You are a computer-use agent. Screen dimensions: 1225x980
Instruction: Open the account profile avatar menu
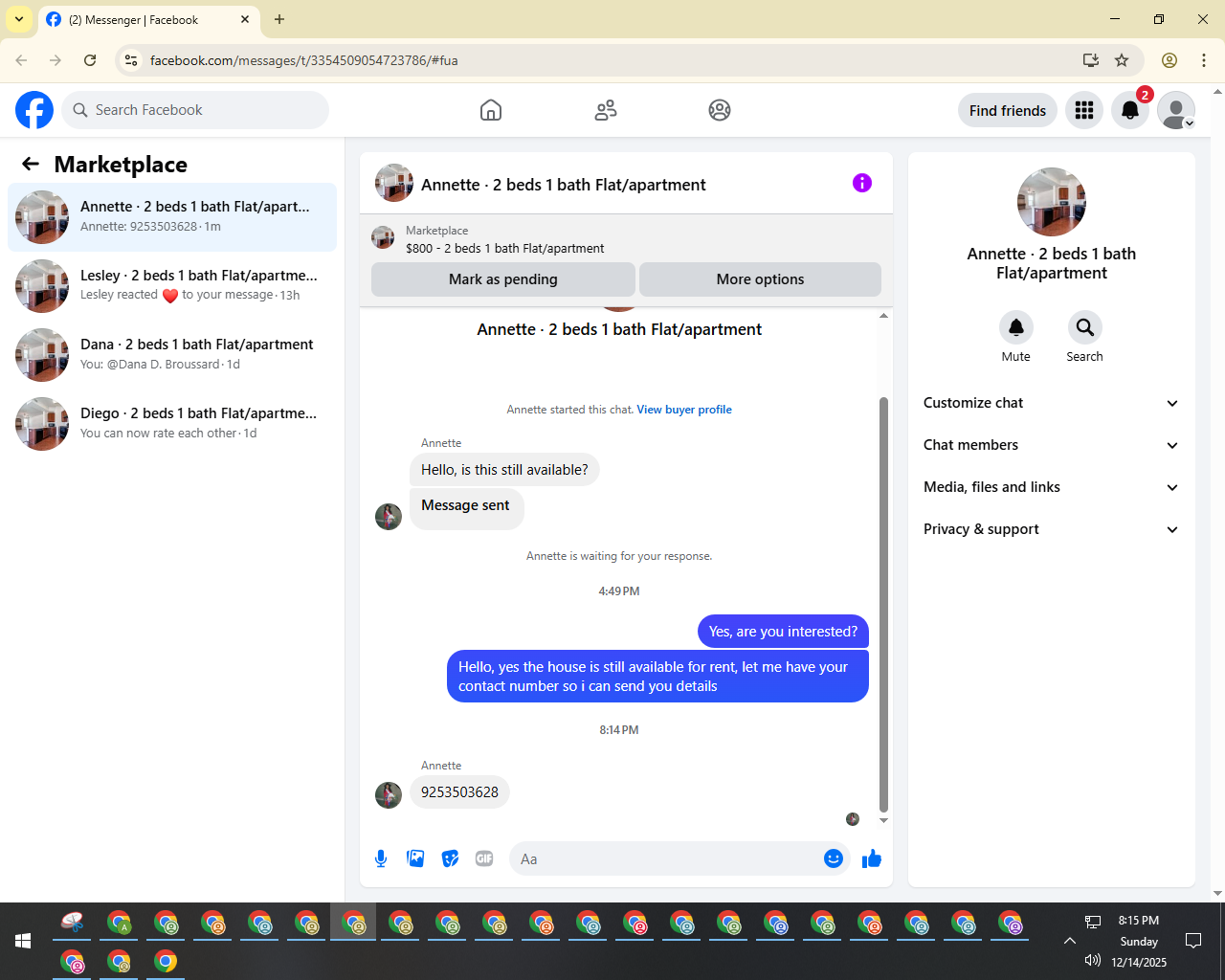coord(1176,110)
